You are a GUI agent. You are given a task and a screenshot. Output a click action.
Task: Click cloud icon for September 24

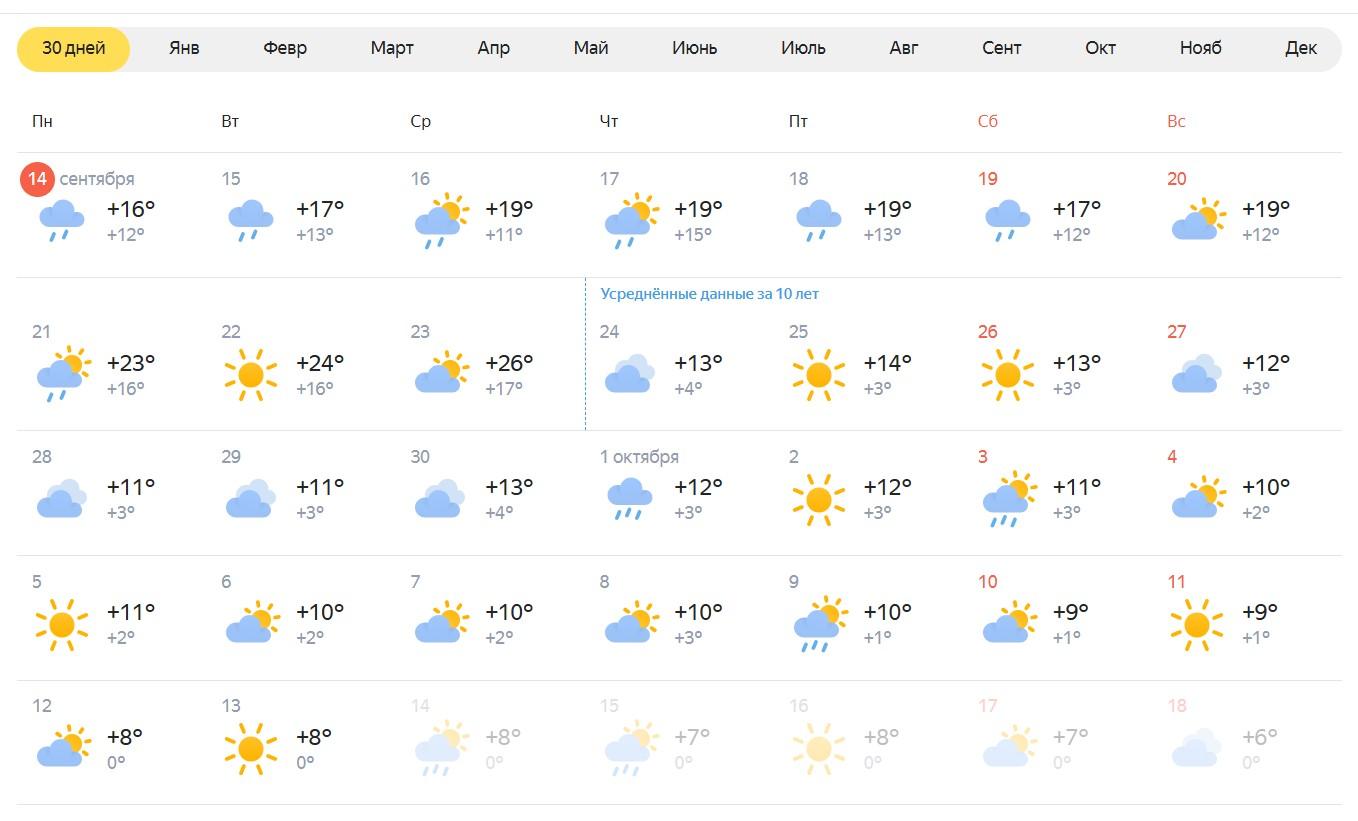[629, 375]
